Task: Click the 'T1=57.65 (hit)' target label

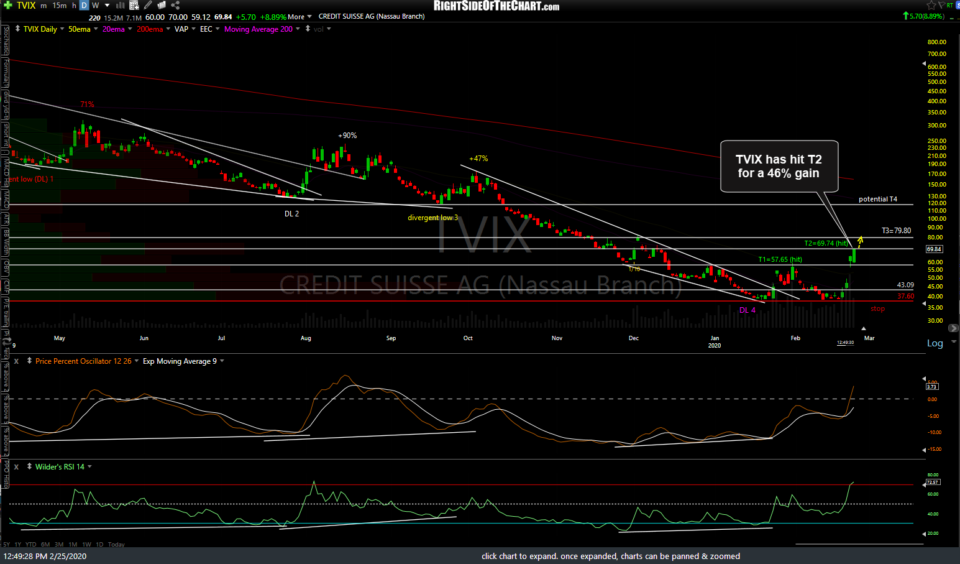Action: 780,259
